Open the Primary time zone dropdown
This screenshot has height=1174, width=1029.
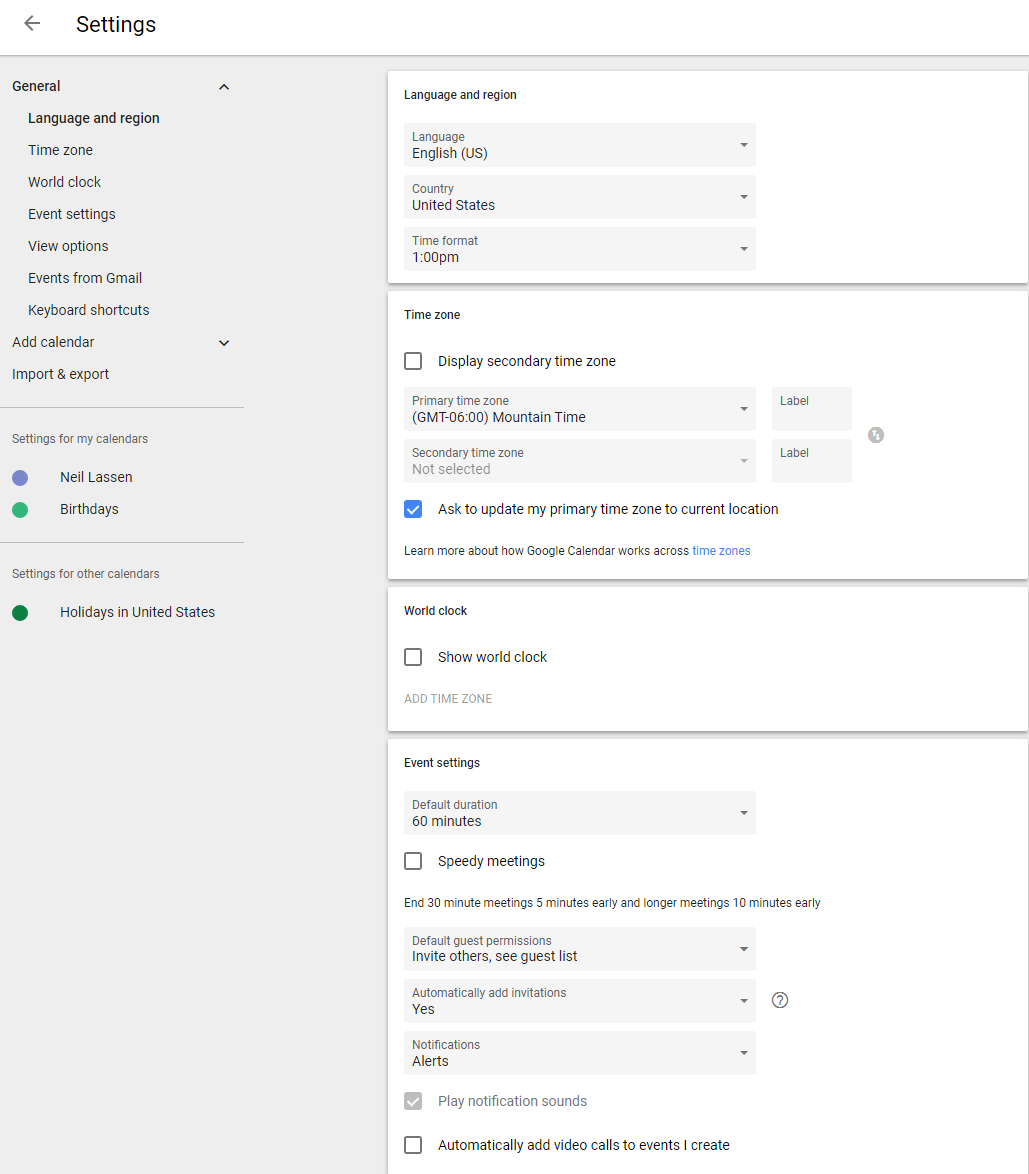tap(580, 409)
